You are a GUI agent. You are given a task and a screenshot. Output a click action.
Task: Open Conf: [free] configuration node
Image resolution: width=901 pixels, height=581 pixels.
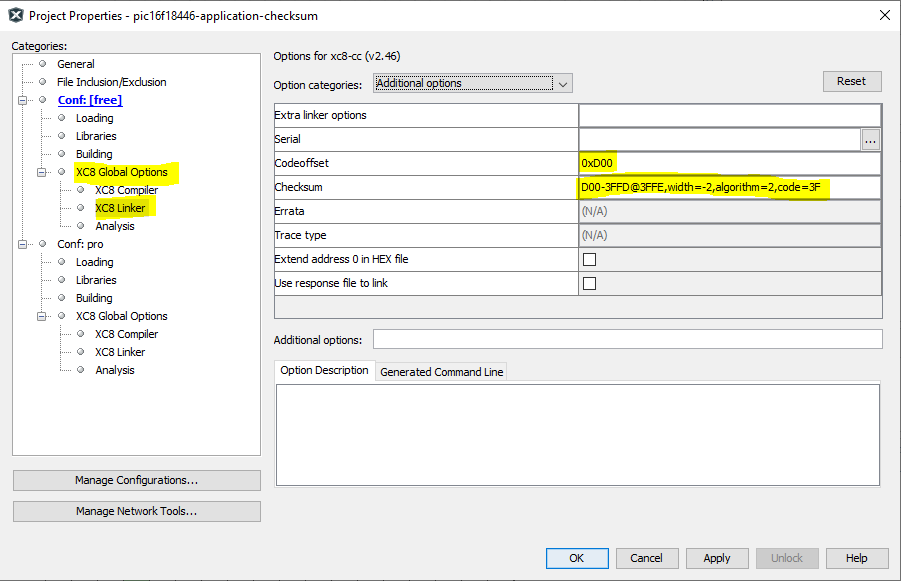90,100
